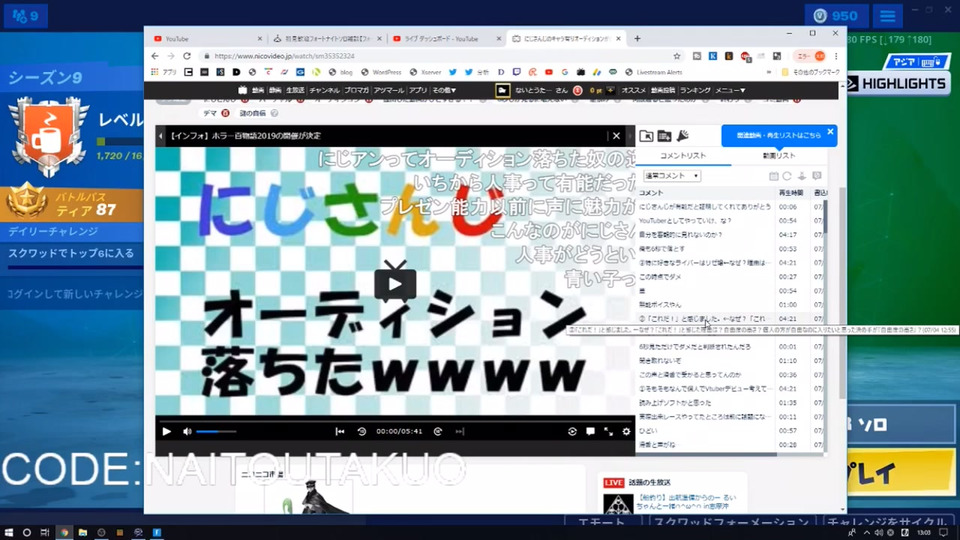This screenshot has width=960, height=540.
Task: Toggle comment list auto-scroll arrow icon
Action: click(x=802, y=176)
